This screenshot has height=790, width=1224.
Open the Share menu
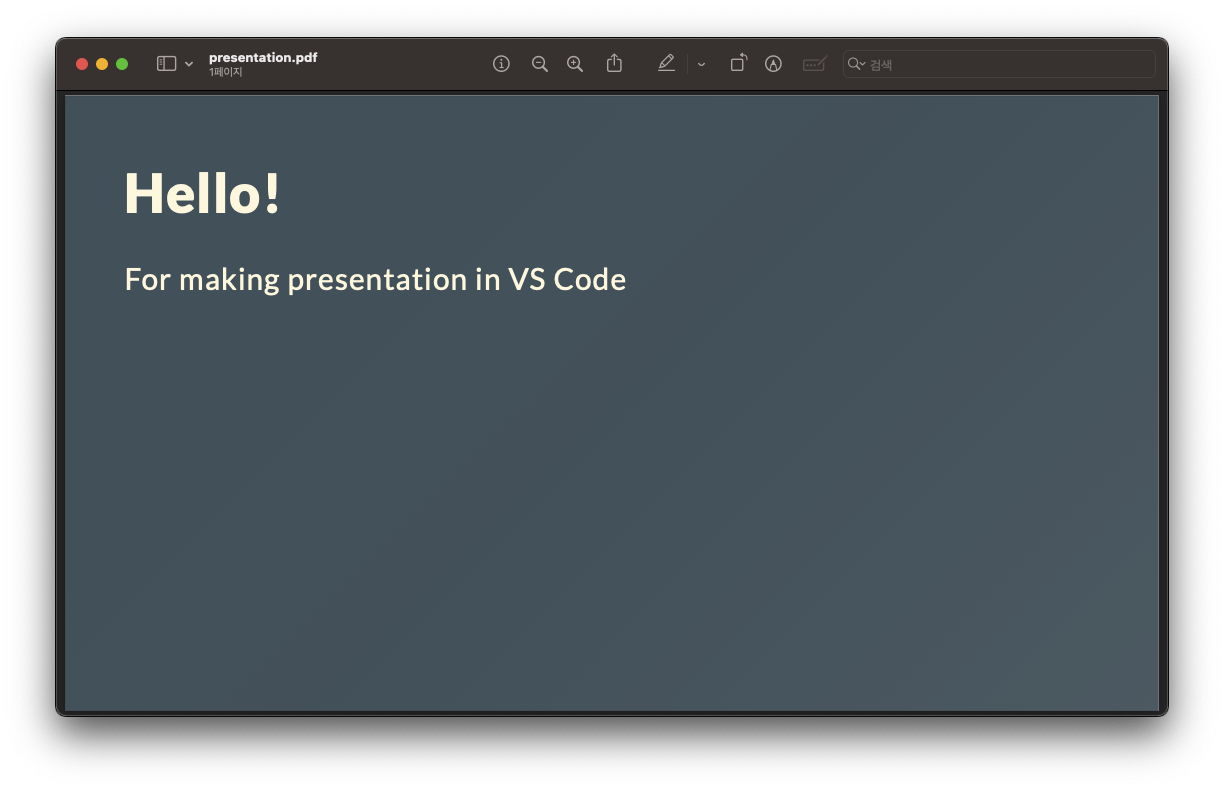pyautogui.click(x=614, y=64)
